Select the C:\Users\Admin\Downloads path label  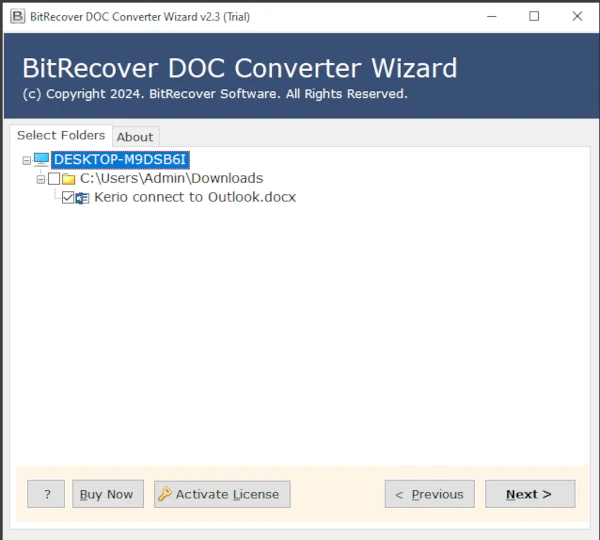171,178
